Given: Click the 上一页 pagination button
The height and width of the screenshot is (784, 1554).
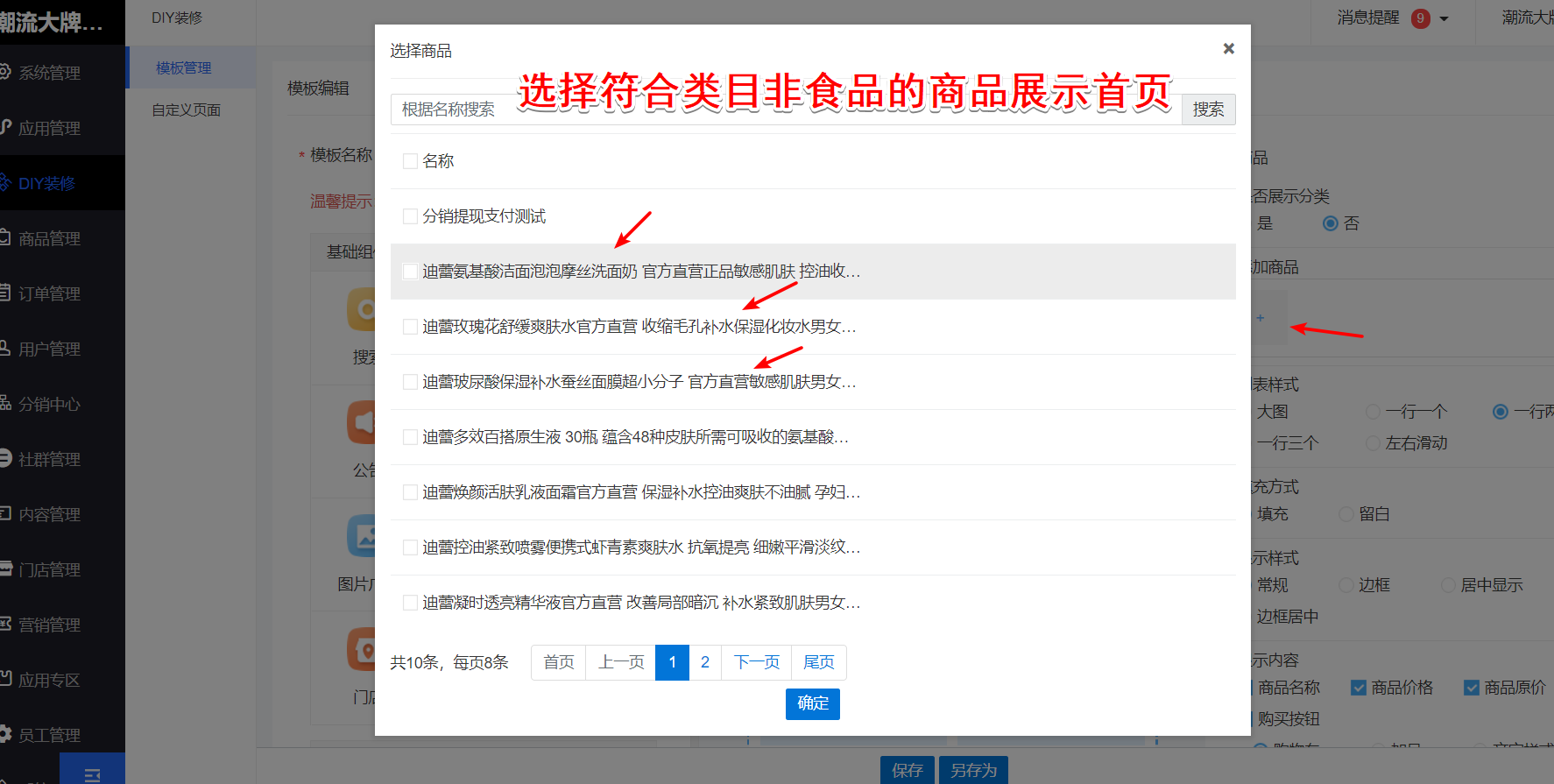Looking at the screenshot, I should [x=621, y=662].
